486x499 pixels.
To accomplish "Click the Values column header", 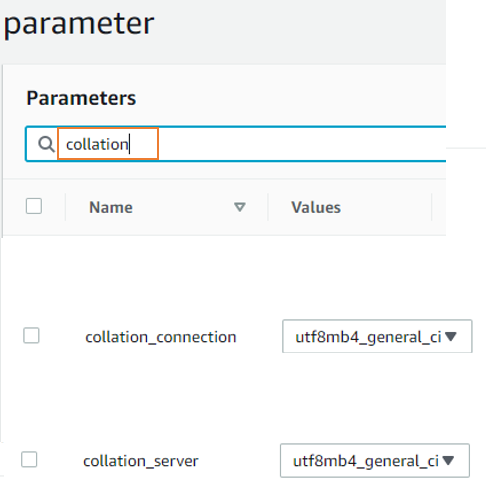I will click(316, 207).
